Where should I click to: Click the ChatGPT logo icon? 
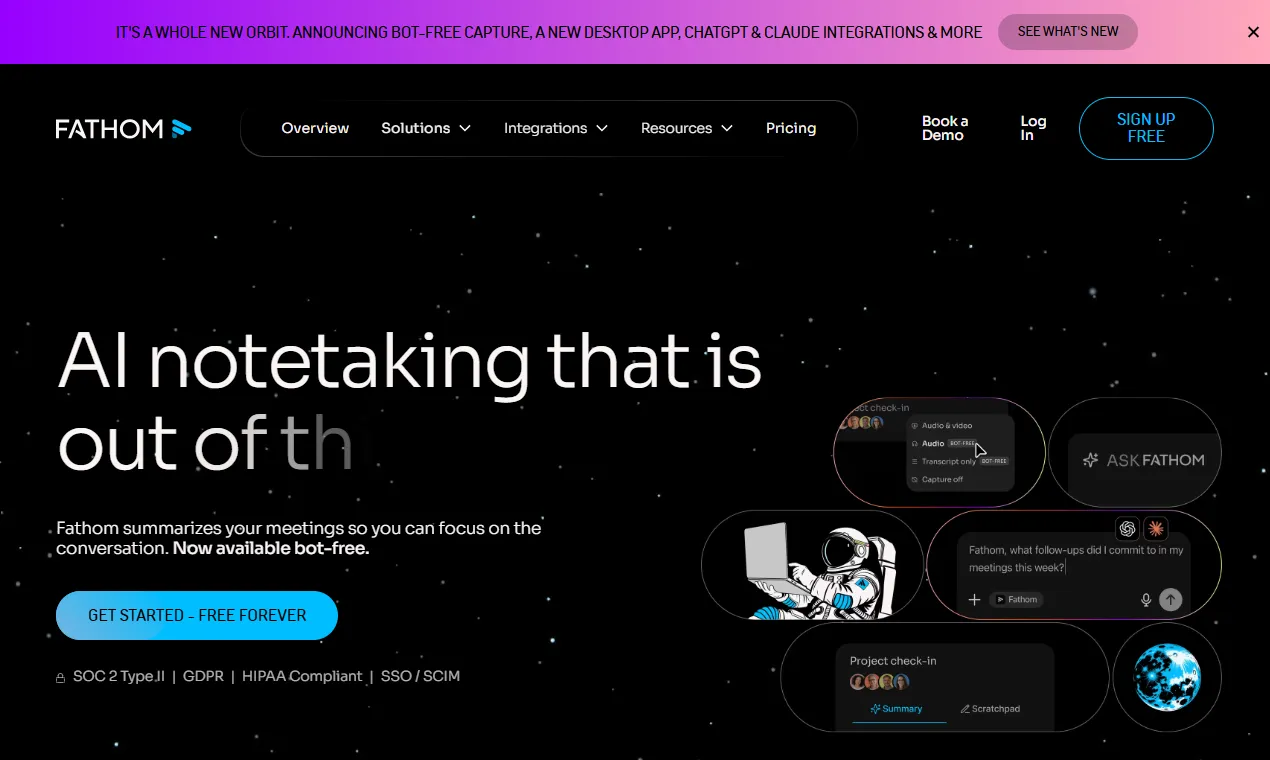1128,529
